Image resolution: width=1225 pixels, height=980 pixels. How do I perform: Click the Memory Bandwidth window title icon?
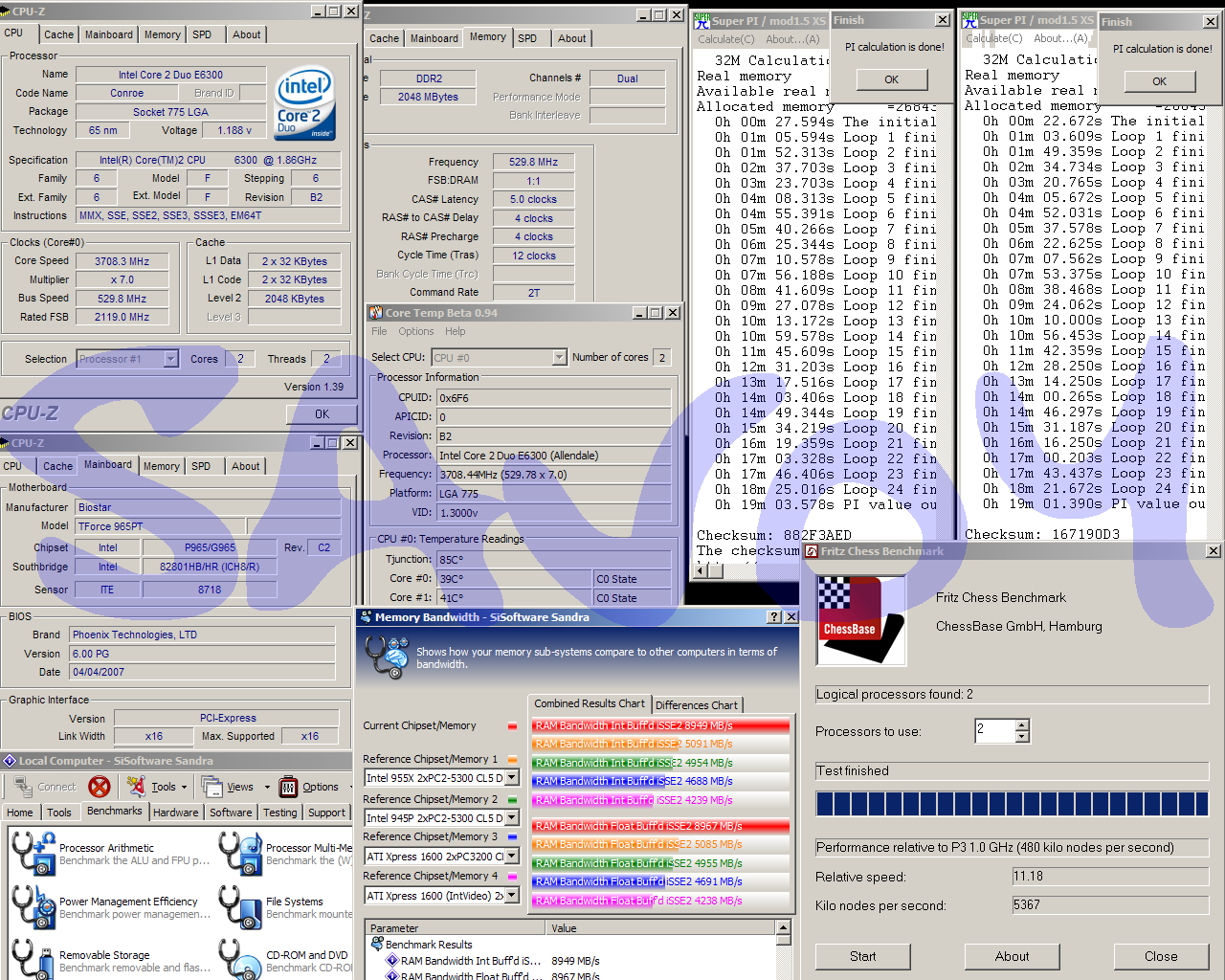[366, 617]
